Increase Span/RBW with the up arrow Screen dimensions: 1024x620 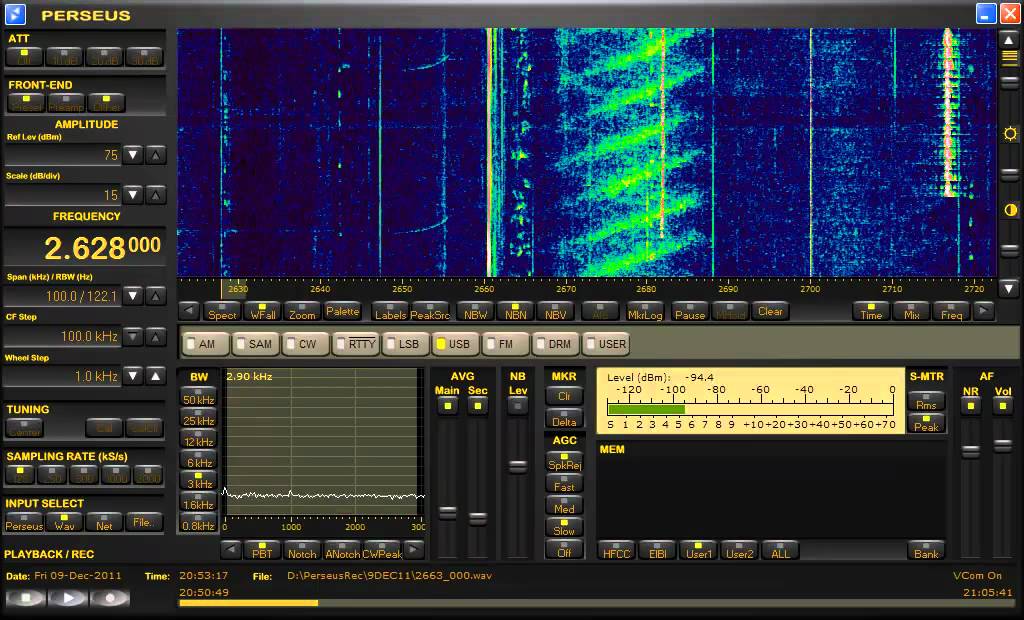(x=155, y=296)
